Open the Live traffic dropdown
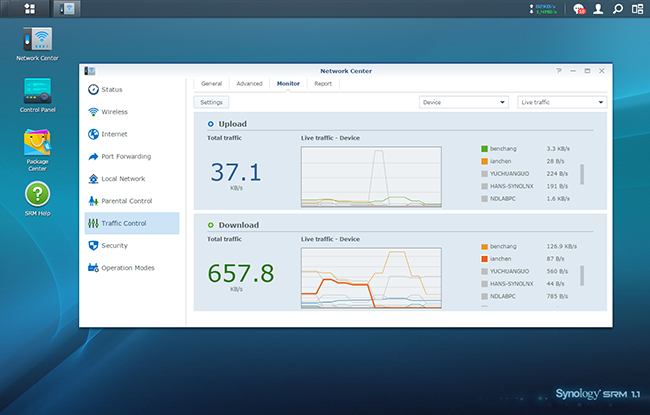This screenshot has width=650, height=415. click(x=561, y=102)
